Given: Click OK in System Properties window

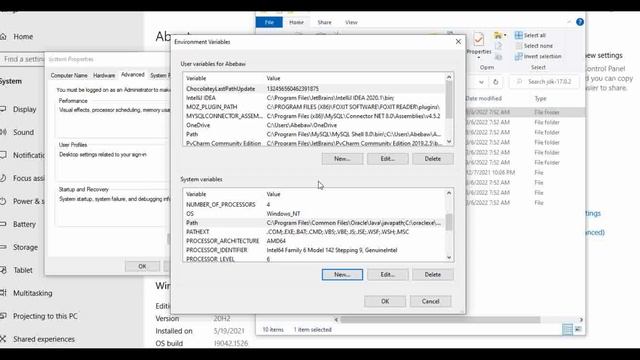Looking at the screenshot, I should (x=142, y=267).
